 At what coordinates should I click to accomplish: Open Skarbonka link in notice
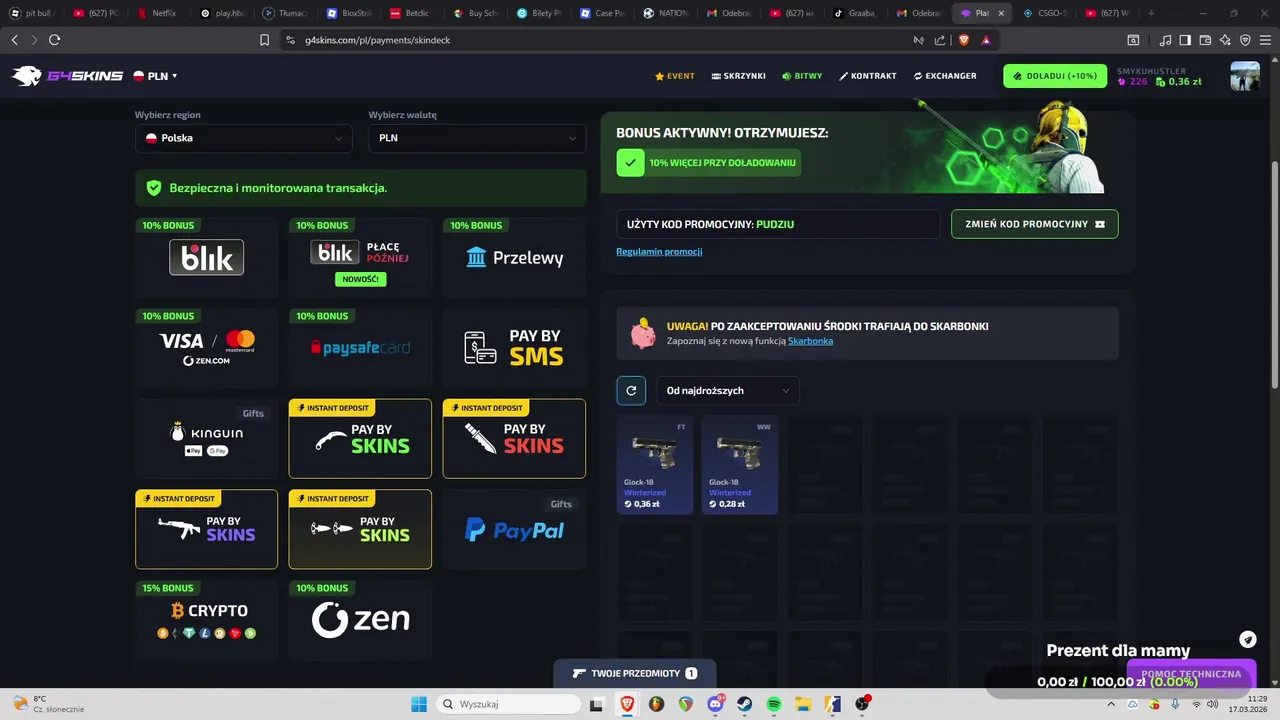pos(810,341)
